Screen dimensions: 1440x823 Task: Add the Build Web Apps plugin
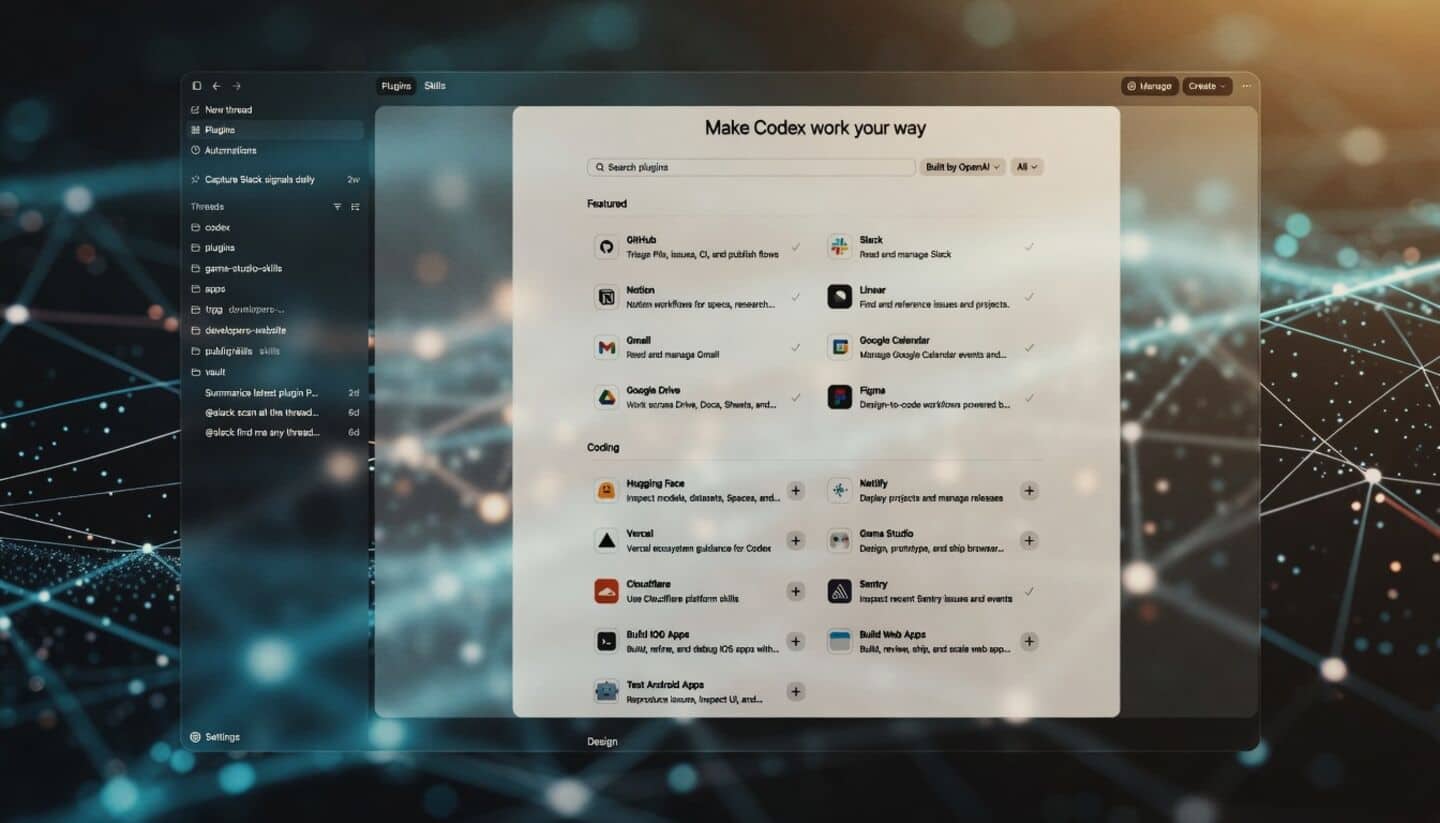tap(1029, 641)
